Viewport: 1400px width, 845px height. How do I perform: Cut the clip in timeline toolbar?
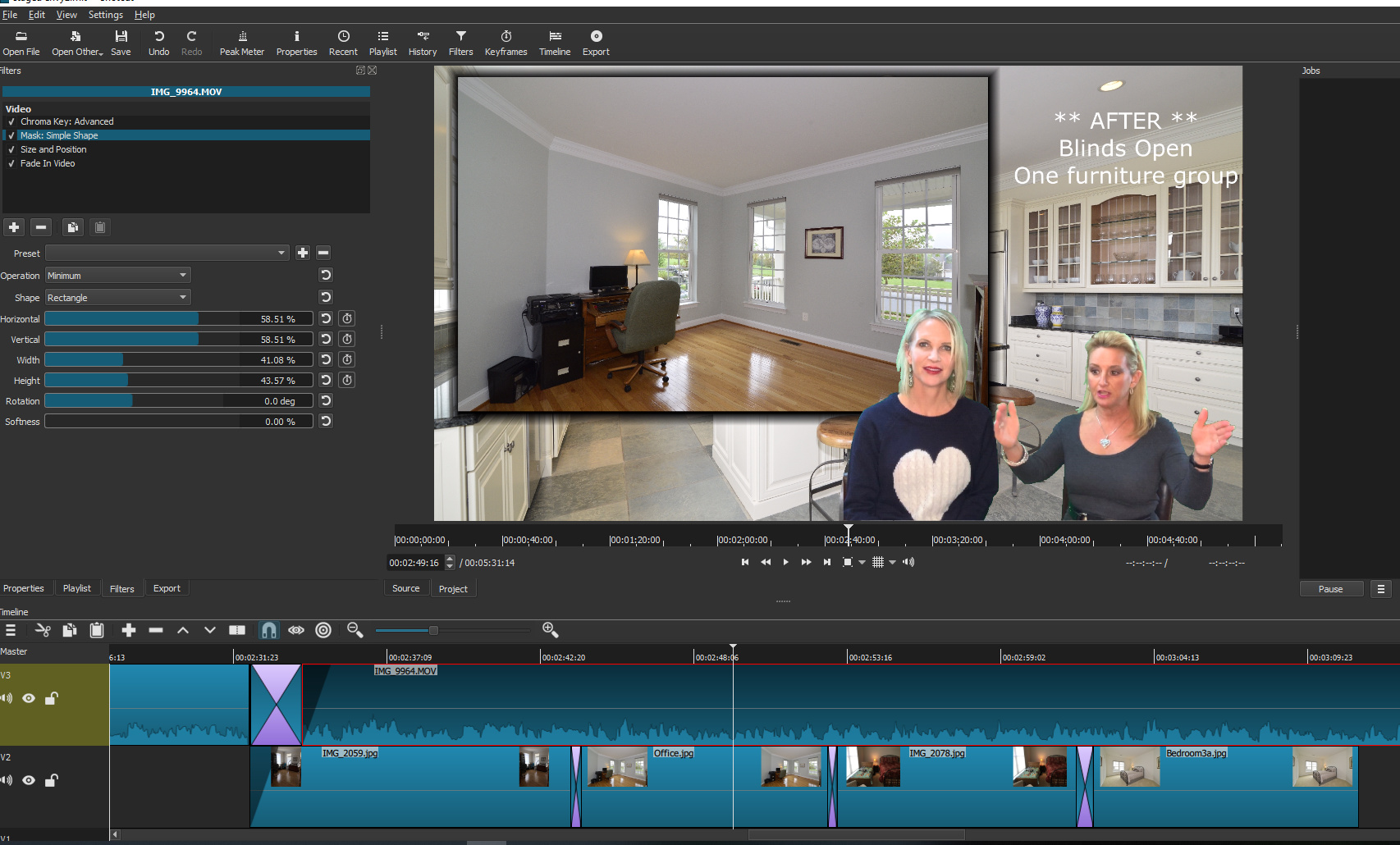43,630
